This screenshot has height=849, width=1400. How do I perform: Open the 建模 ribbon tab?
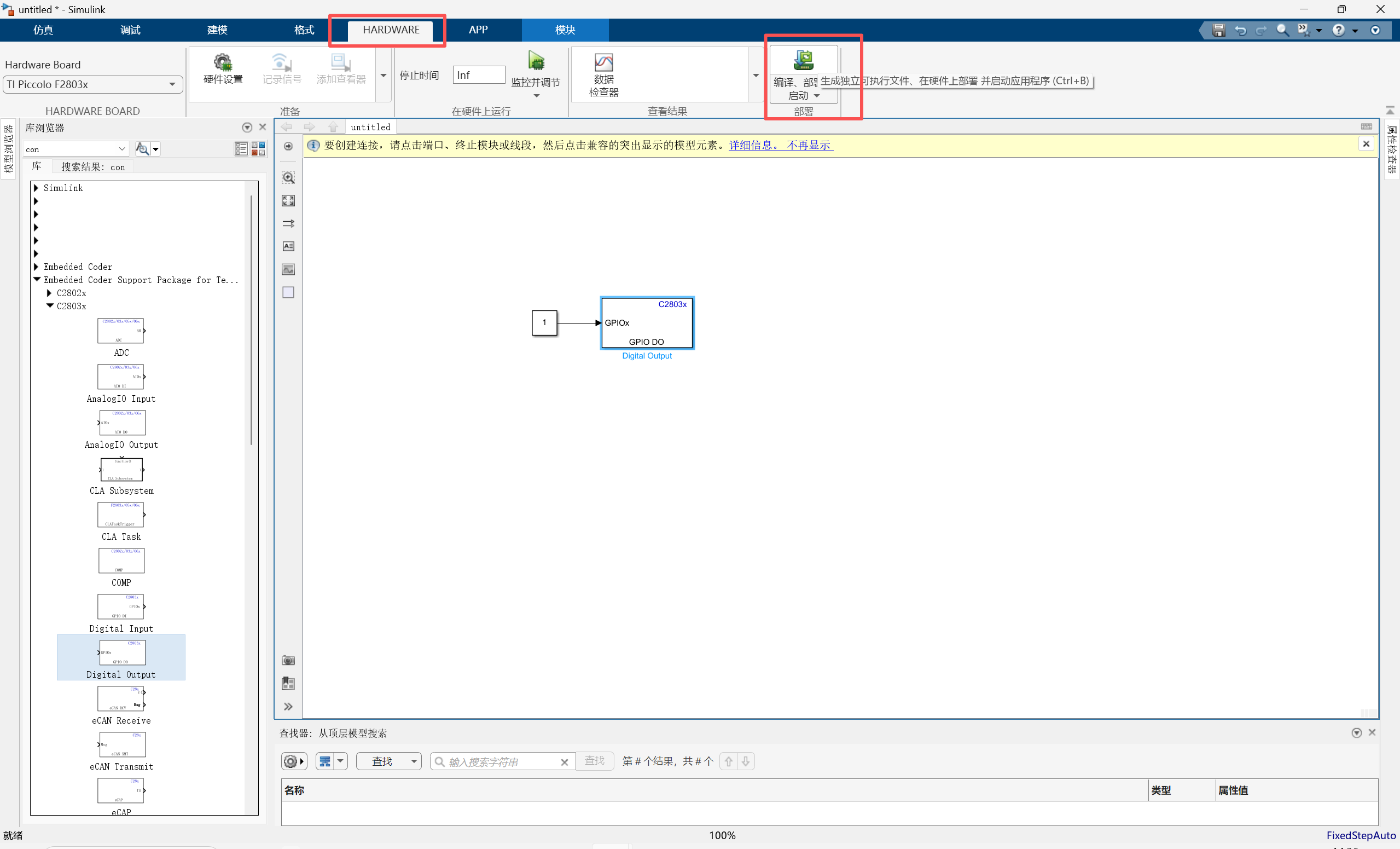[x=217, y=30]
